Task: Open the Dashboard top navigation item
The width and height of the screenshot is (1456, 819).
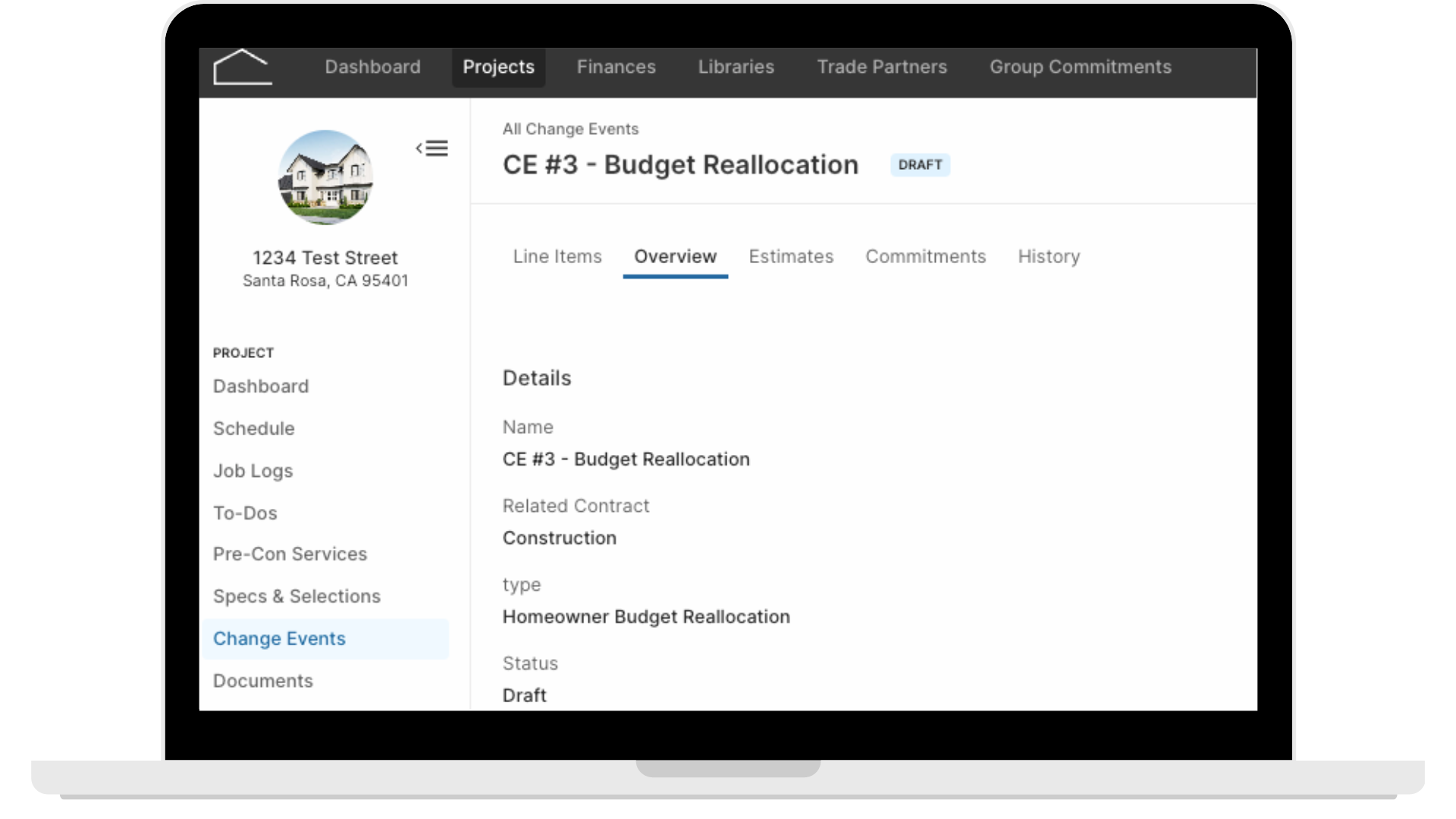Action: (372, 67)
